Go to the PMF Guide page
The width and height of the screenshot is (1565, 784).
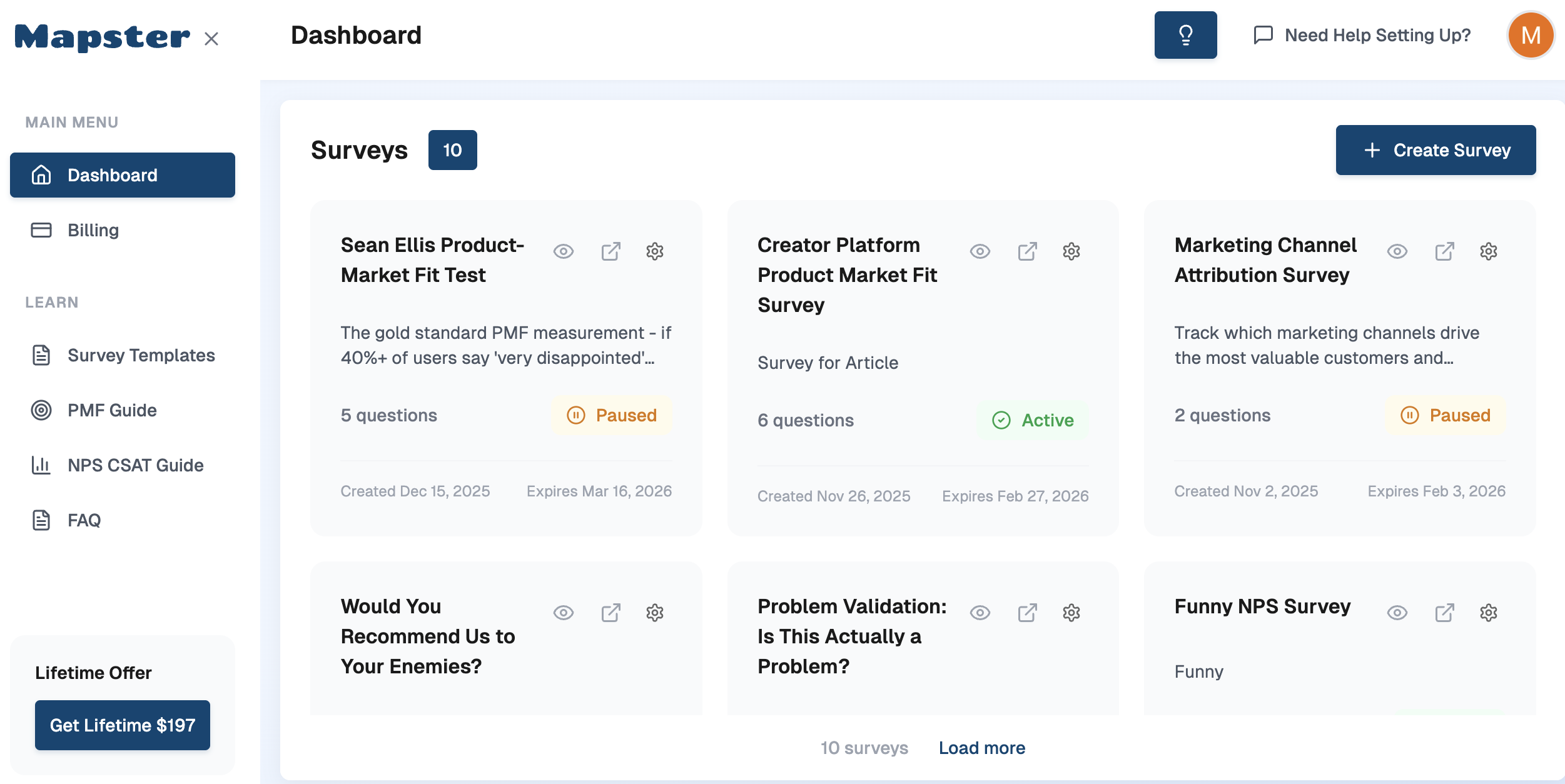[112, 410]
